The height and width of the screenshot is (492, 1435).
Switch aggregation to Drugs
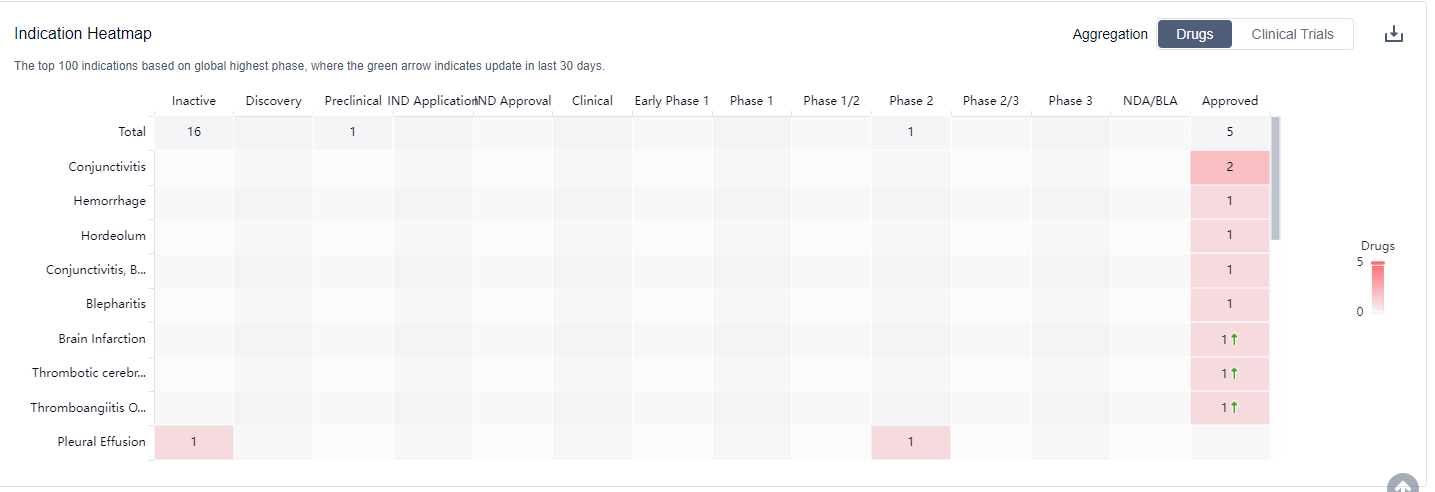(x=1194, y=34)
